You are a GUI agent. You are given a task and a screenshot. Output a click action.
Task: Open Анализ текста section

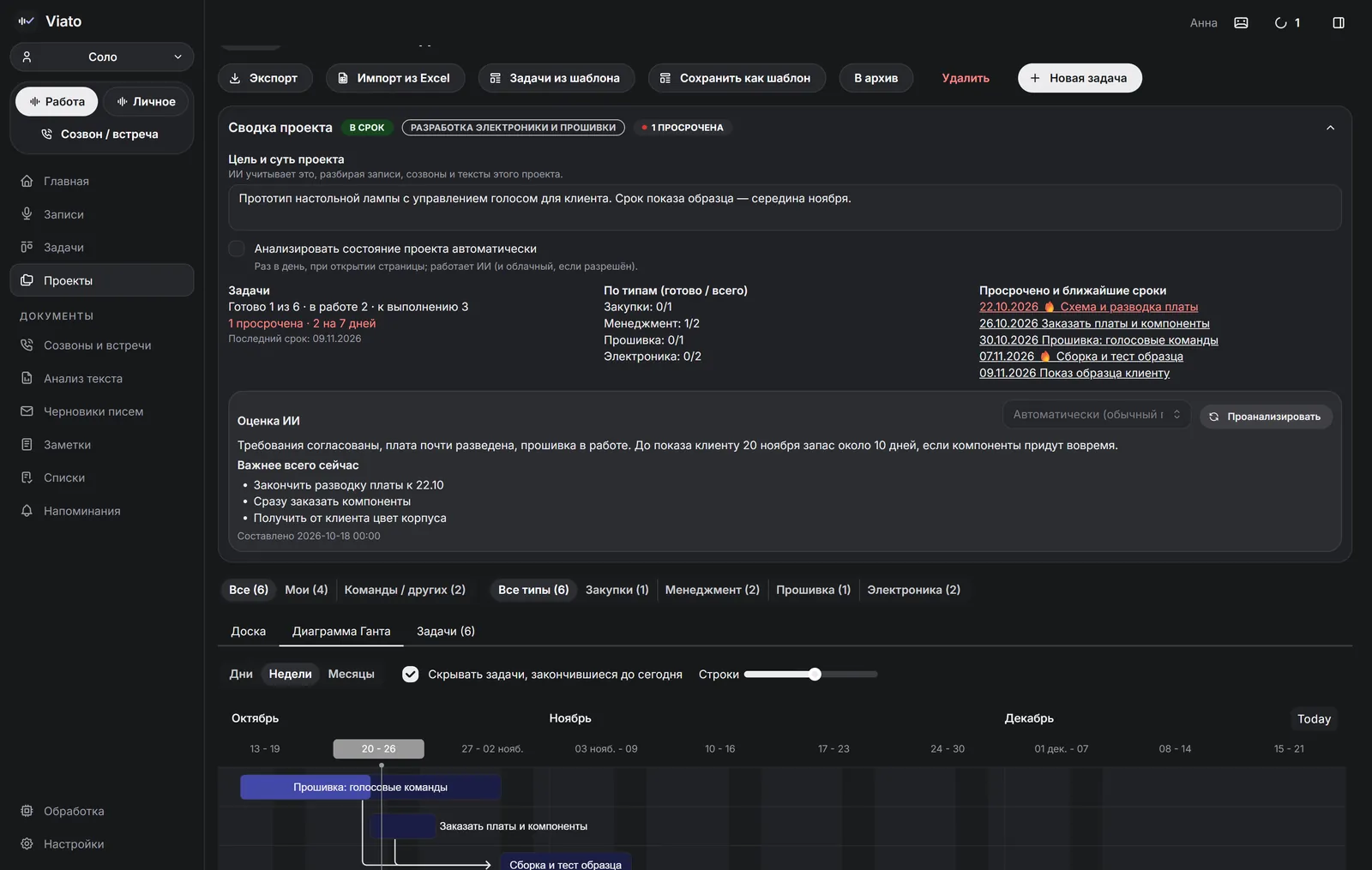(101, 378)
